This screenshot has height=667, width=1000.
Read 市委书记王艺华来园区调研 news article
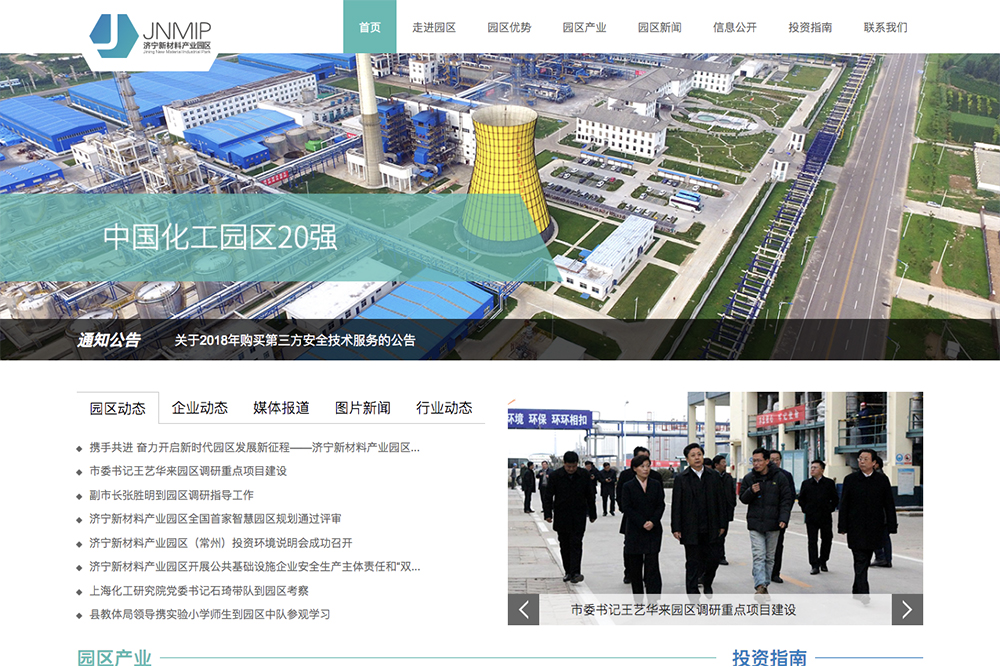point(188,471)
